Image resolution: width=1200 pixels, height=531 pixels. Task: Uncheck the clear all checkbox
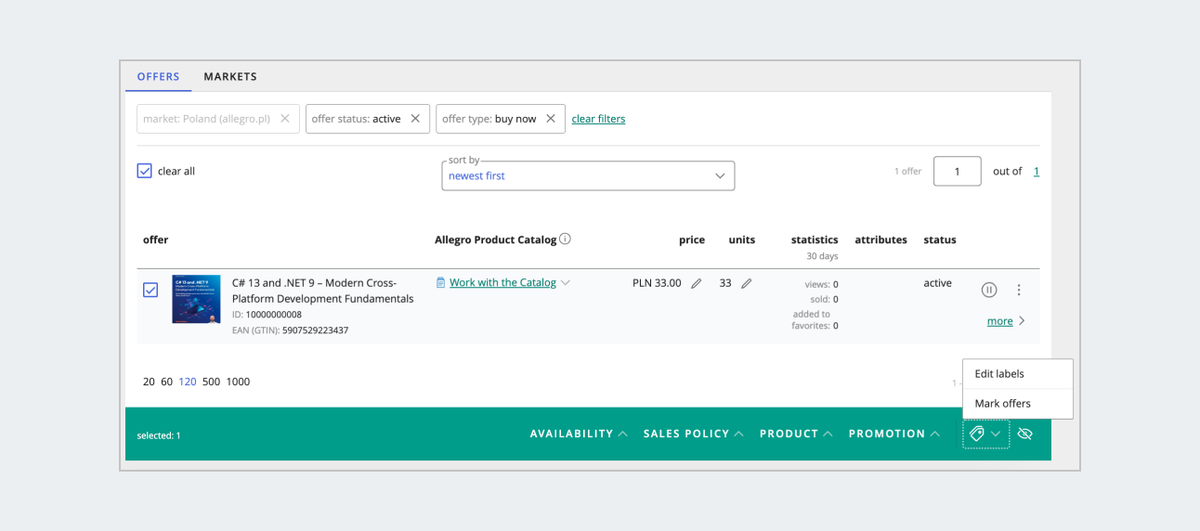pos(144,171)
